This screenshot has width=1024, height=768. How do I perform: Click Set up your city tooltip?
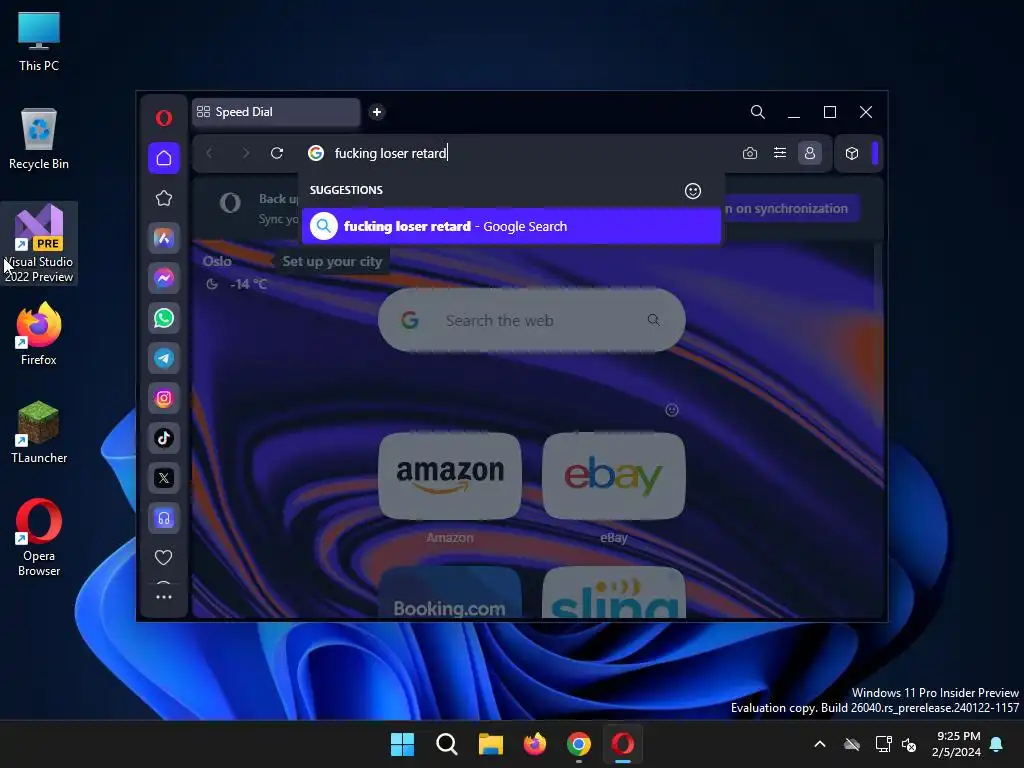(x=332, y=262)
